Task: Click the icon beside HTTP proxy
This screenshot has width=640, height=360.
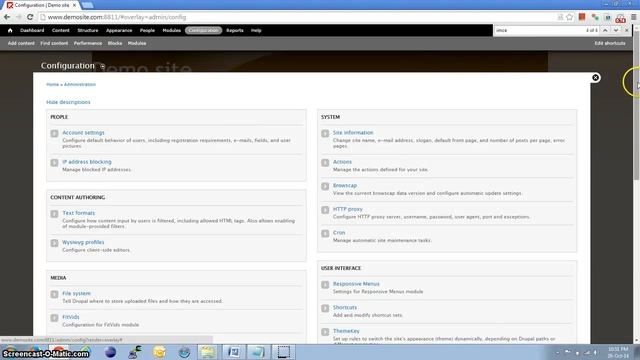Action: tap(325, 210)
